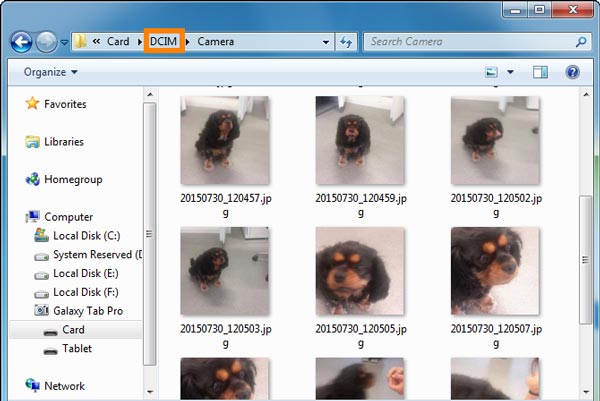Maximize the Explorer window
The width and height of the screenshot is (600, 401).
(540, 10)
